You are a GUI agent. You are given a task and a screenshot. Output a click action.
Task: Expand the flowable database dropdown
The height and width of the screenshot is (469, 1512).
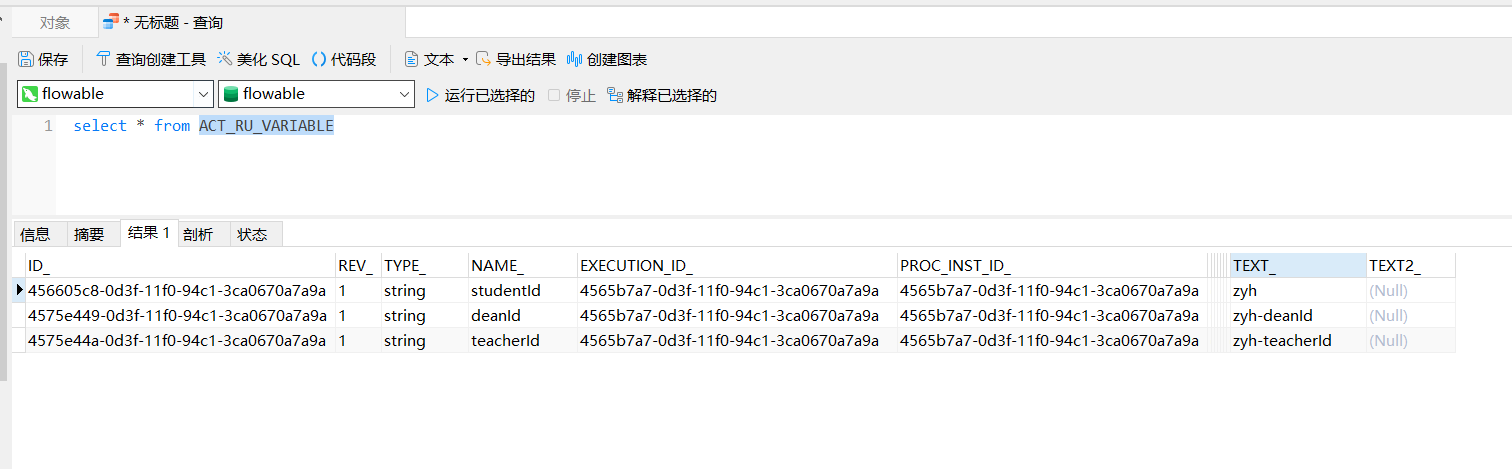[404, 95]
